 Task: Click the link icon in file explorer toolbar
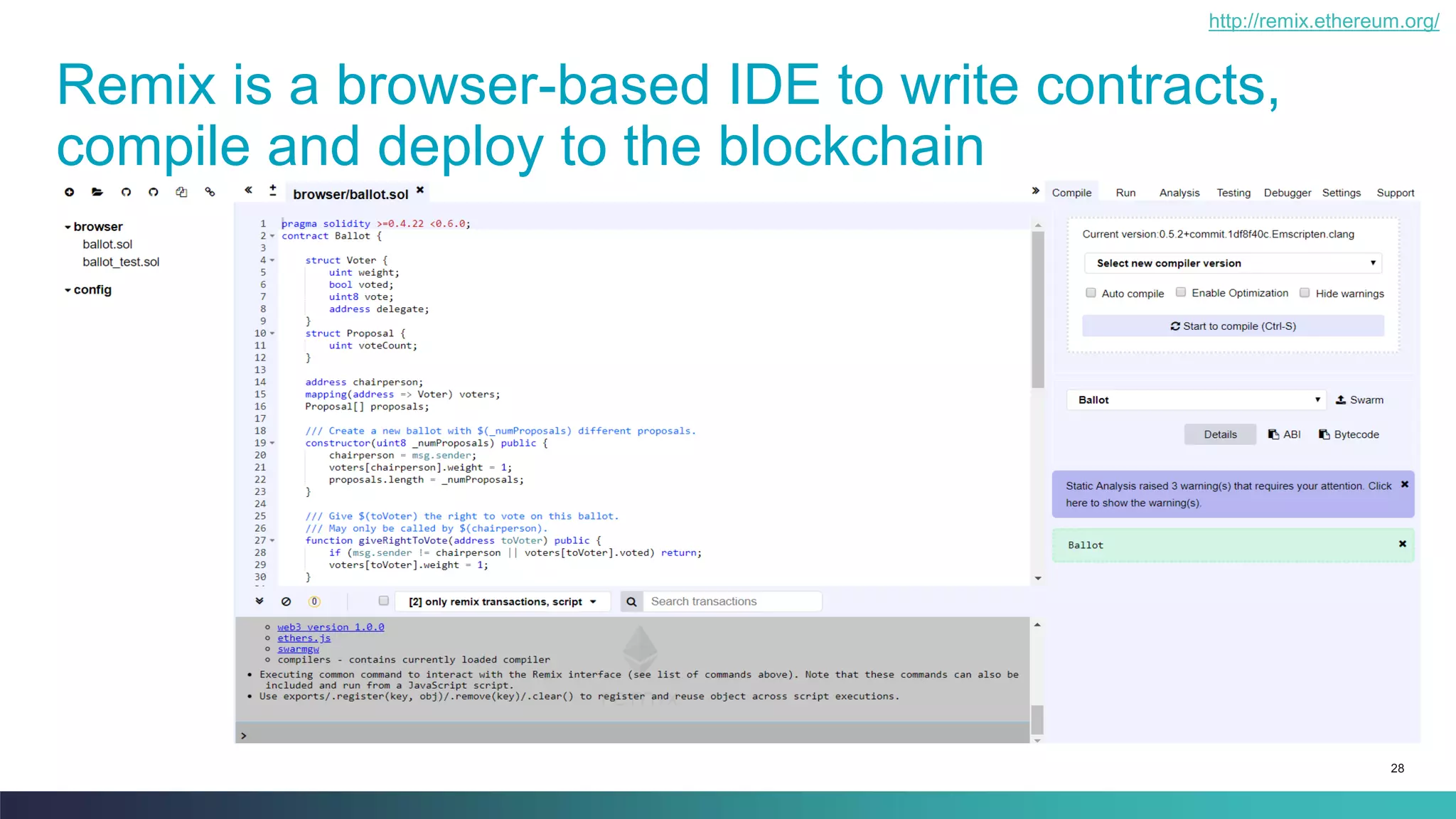pos(210,192)
